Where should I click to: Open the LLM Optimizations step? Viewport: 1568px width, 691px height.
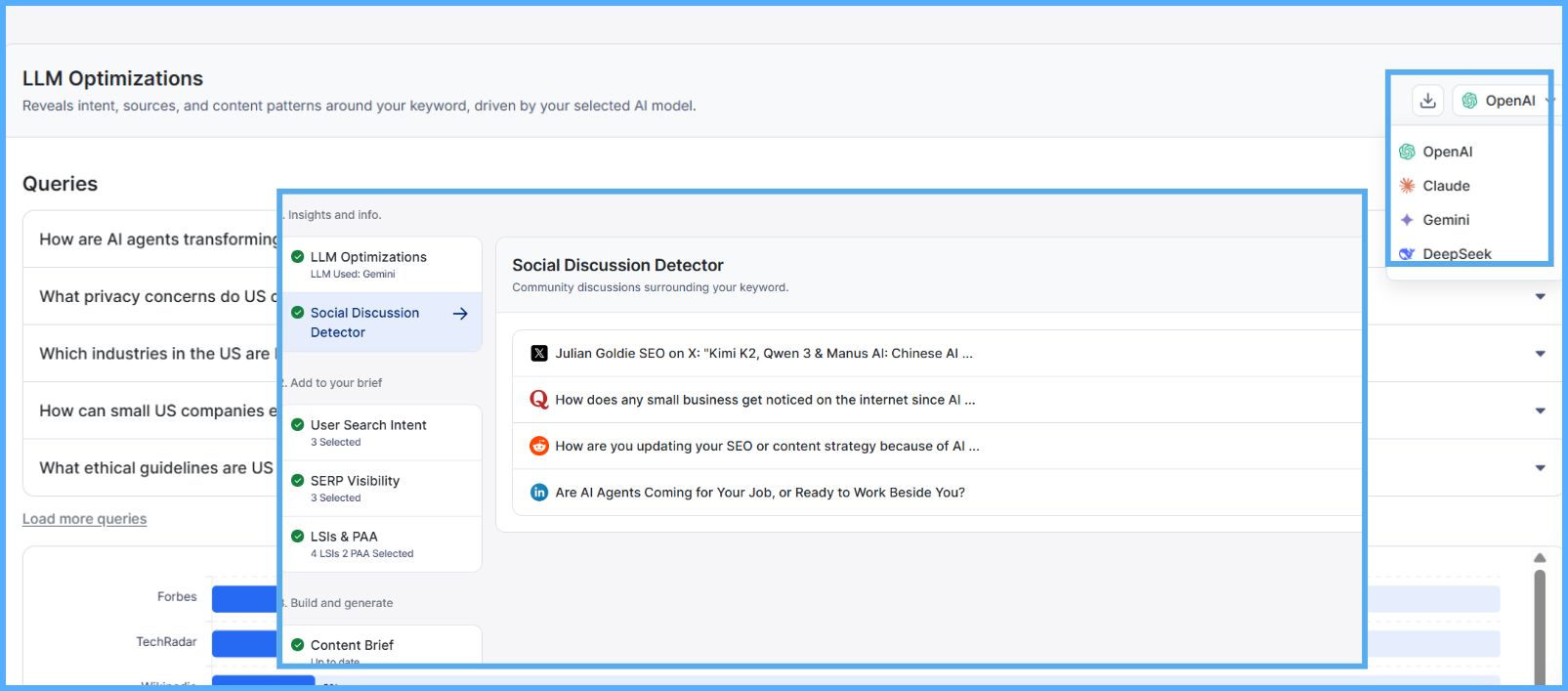[383, 265]
